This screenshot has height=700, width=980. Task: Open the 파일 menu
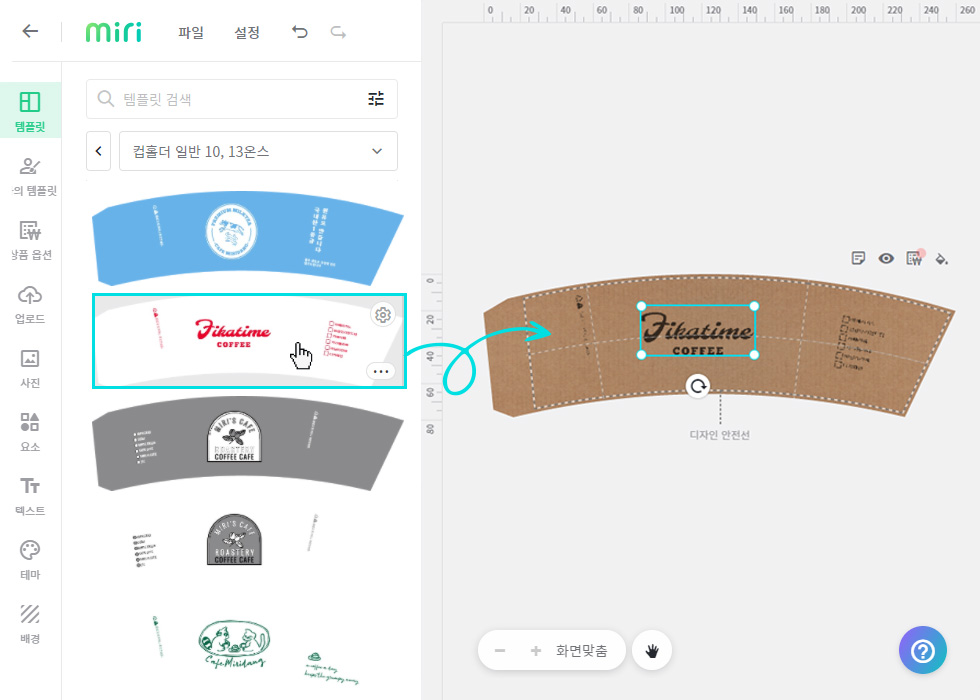191,32
